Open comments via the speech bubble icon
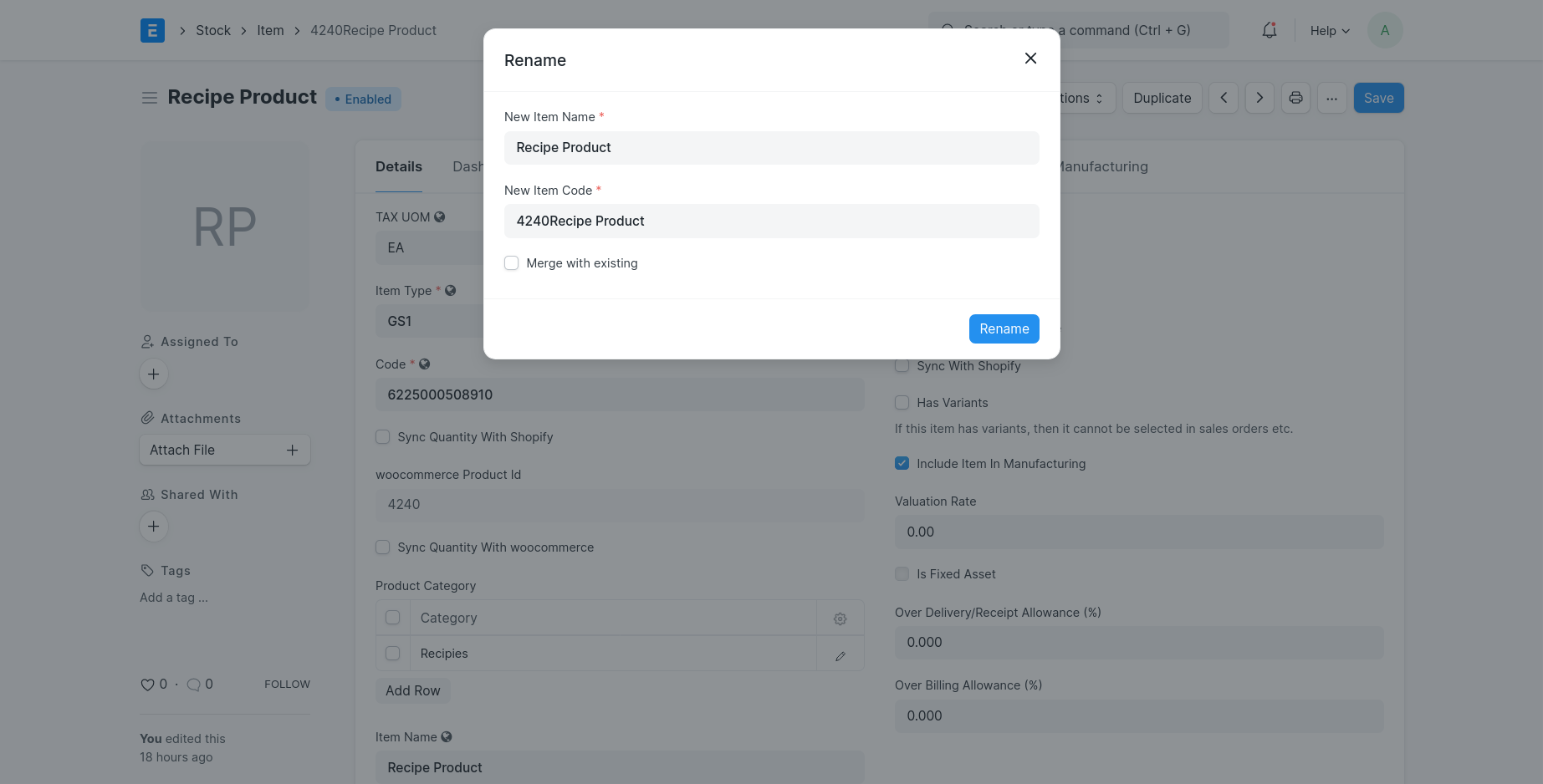This screenshot has height=784, width=1543. 194,684
